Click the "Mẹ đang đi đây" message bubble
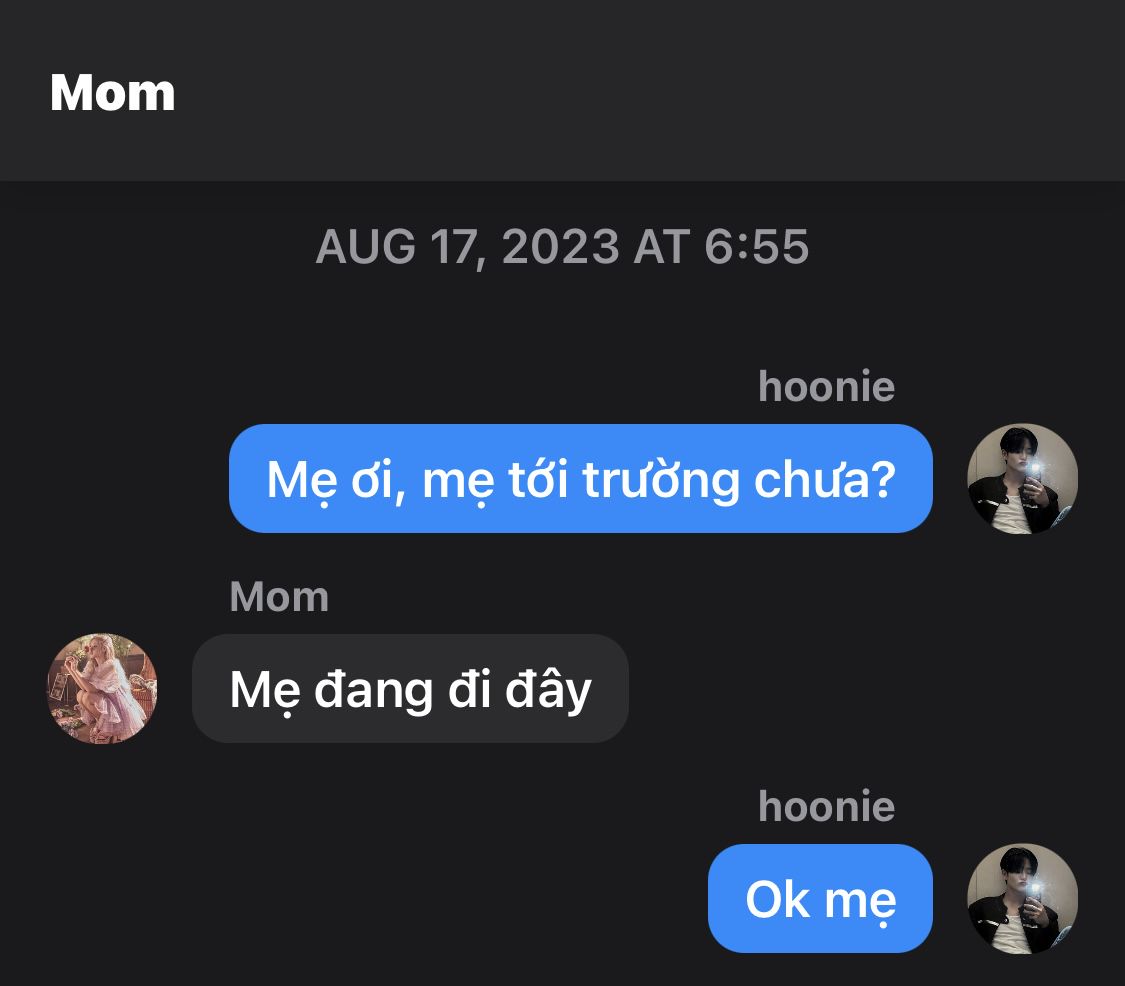This screenshot has height=986, width=1125. pyautogui.click(x=410, y=689)
